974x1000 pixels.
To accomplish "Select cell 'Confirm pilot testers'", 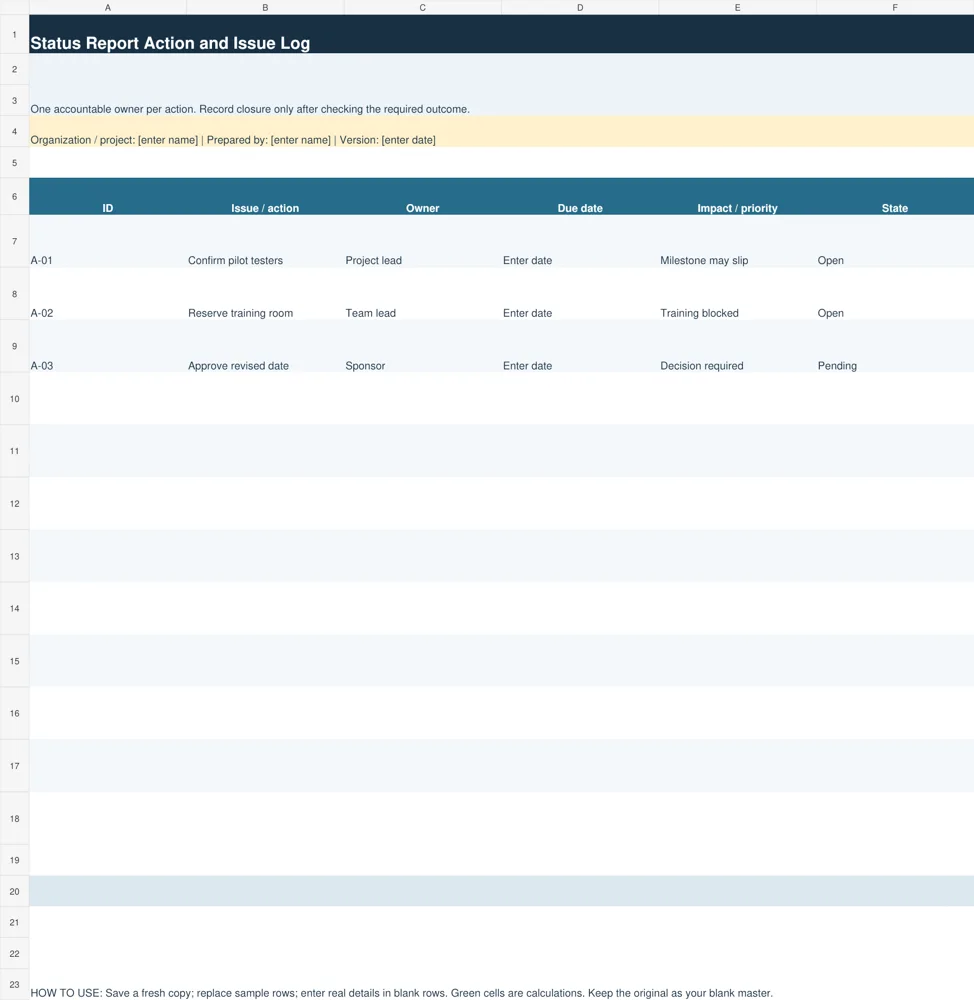I will tap(265, 241).
